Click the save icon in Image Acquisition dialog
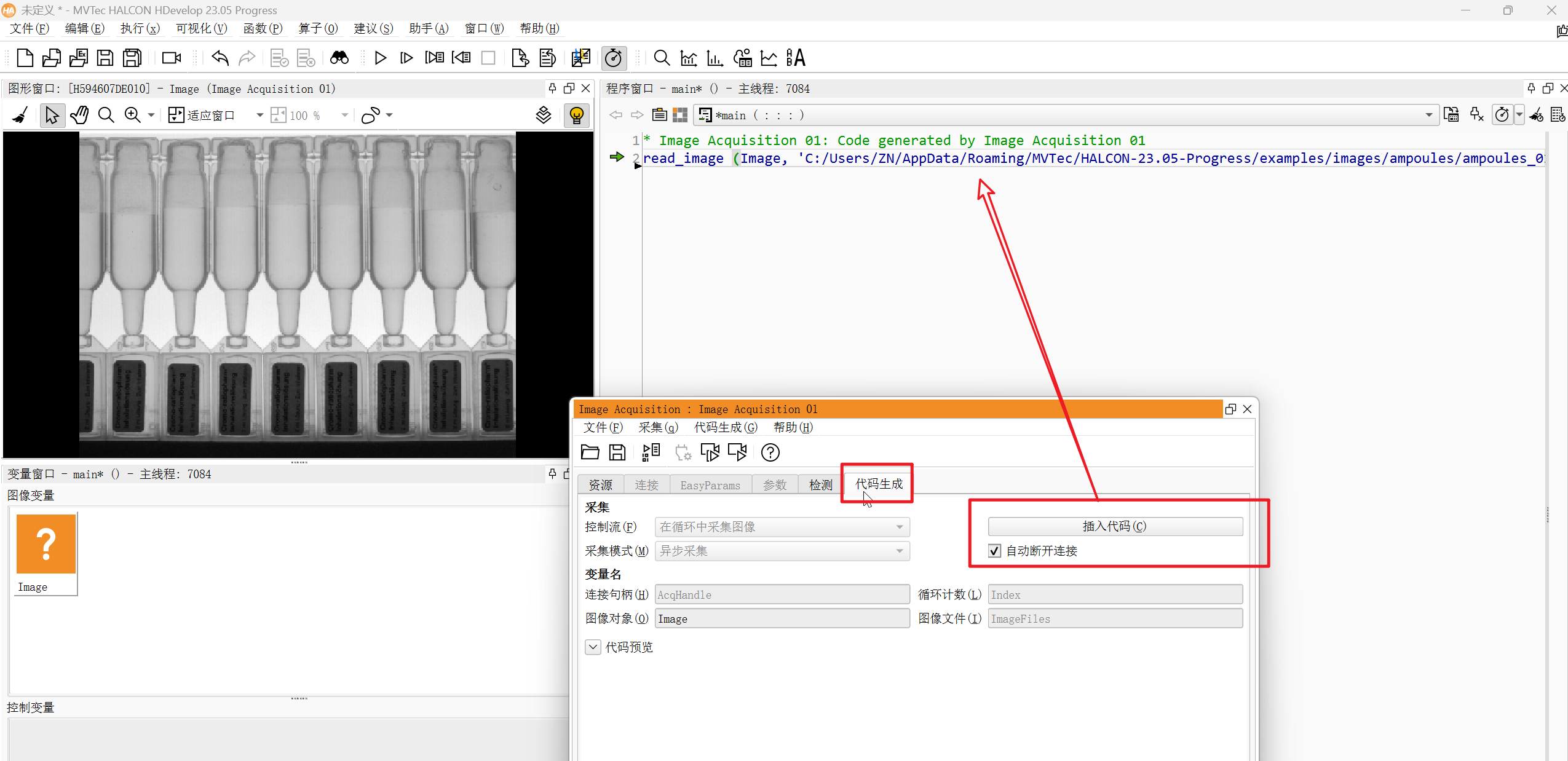Screen dimensions: 1568x761 [x=617, y=452]
